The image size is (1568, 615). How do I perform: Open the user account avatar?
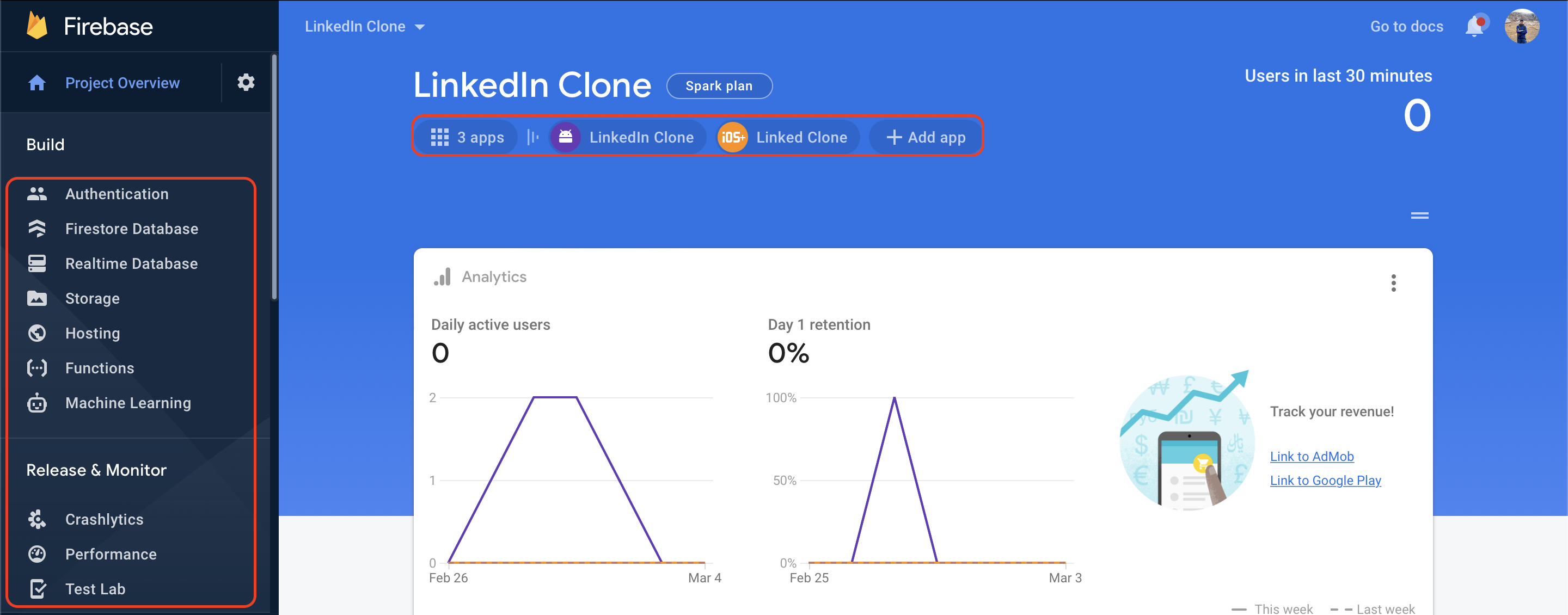1522,26
